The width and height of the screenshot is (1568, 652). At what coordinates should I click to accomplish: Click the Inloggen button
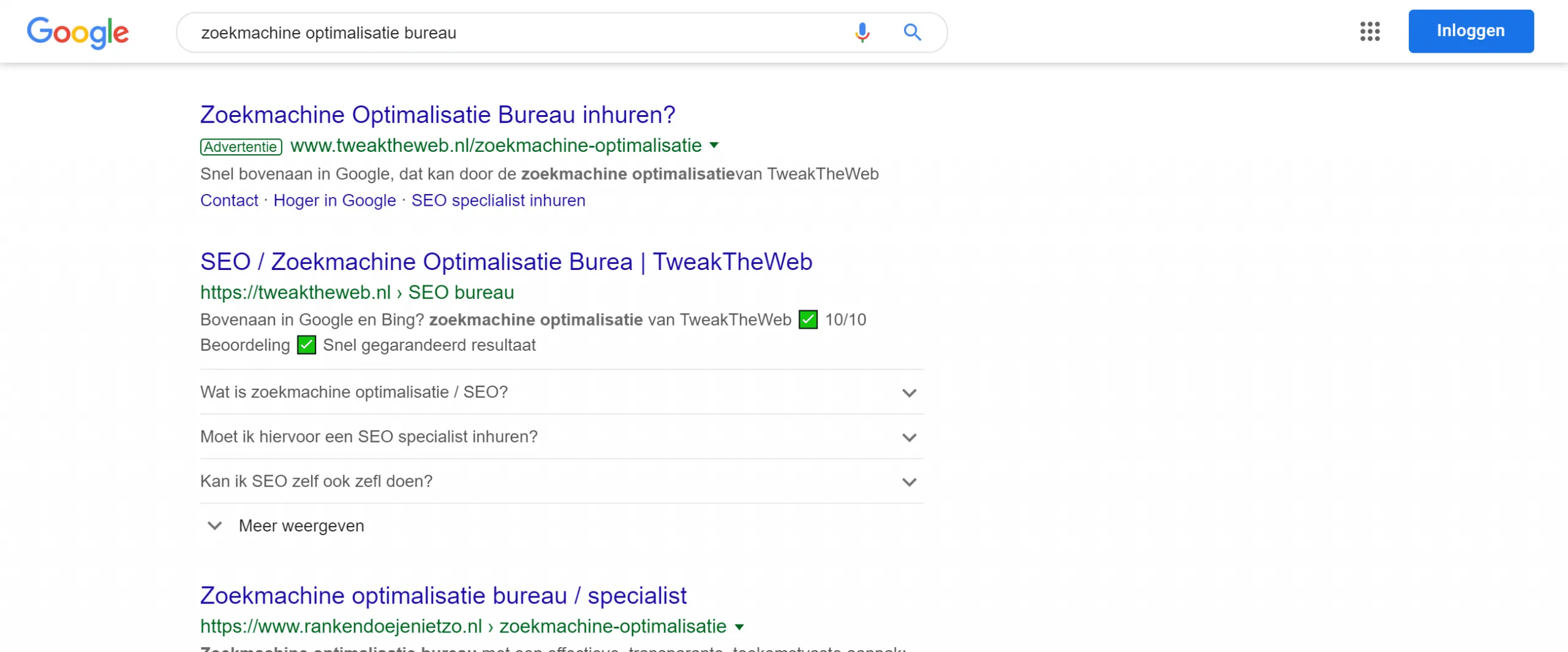coord(1471,31)
